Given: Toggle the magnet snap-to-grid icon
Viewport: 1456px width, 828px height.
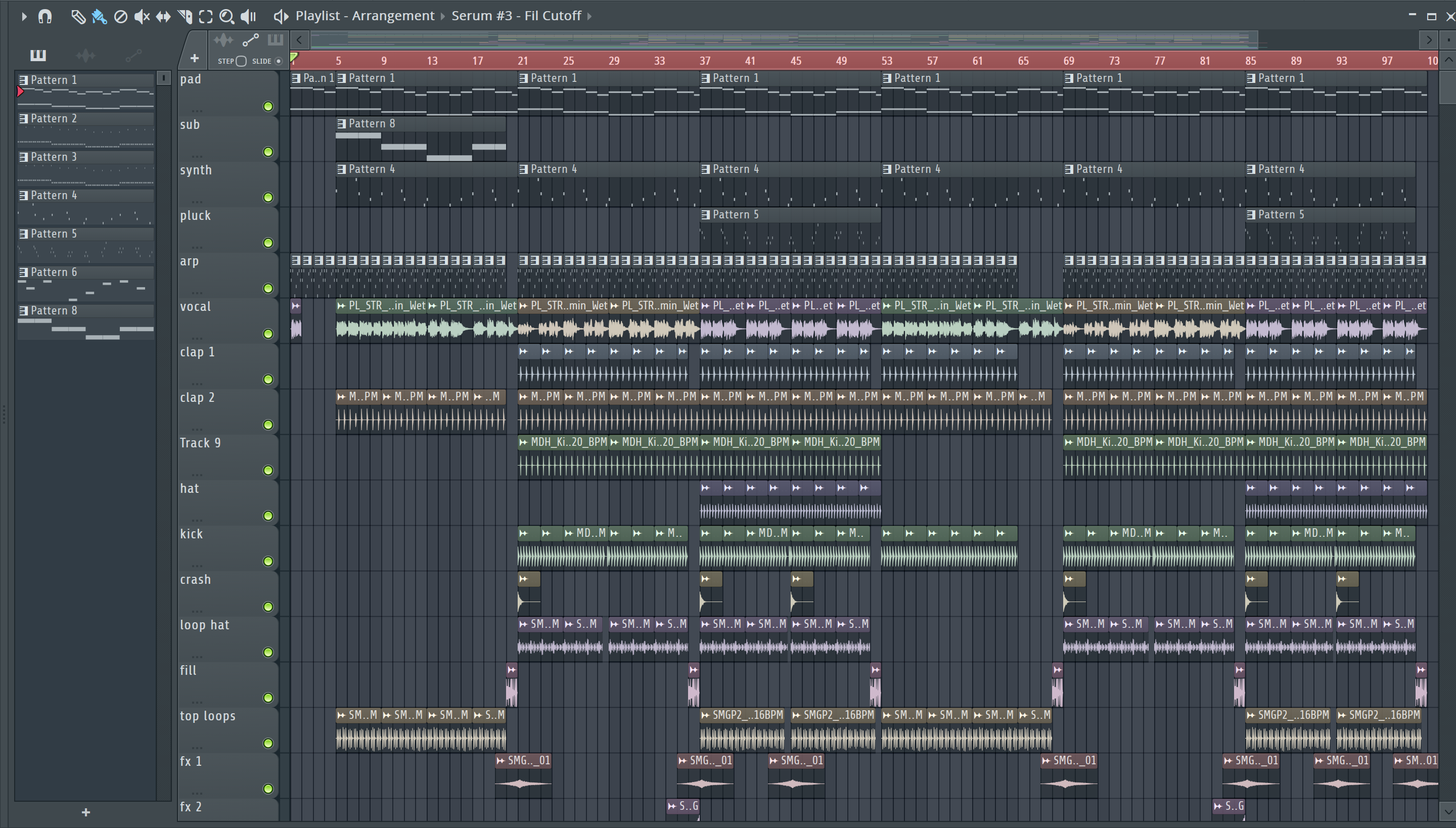Looking at the screenshot, I should click(45, 17).
